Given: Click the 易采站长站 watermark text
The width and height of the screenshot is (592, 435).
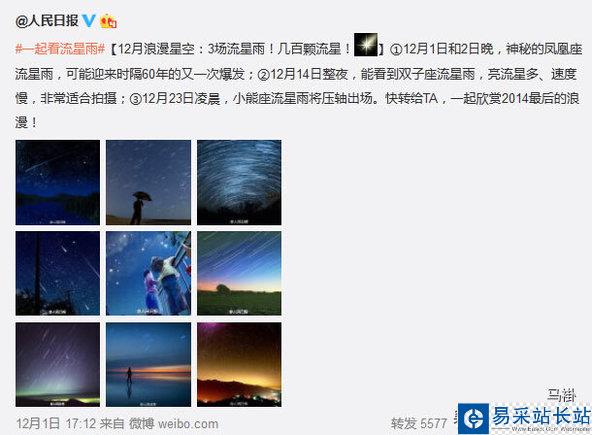Looking at the screenshot, I should [541, 415].
